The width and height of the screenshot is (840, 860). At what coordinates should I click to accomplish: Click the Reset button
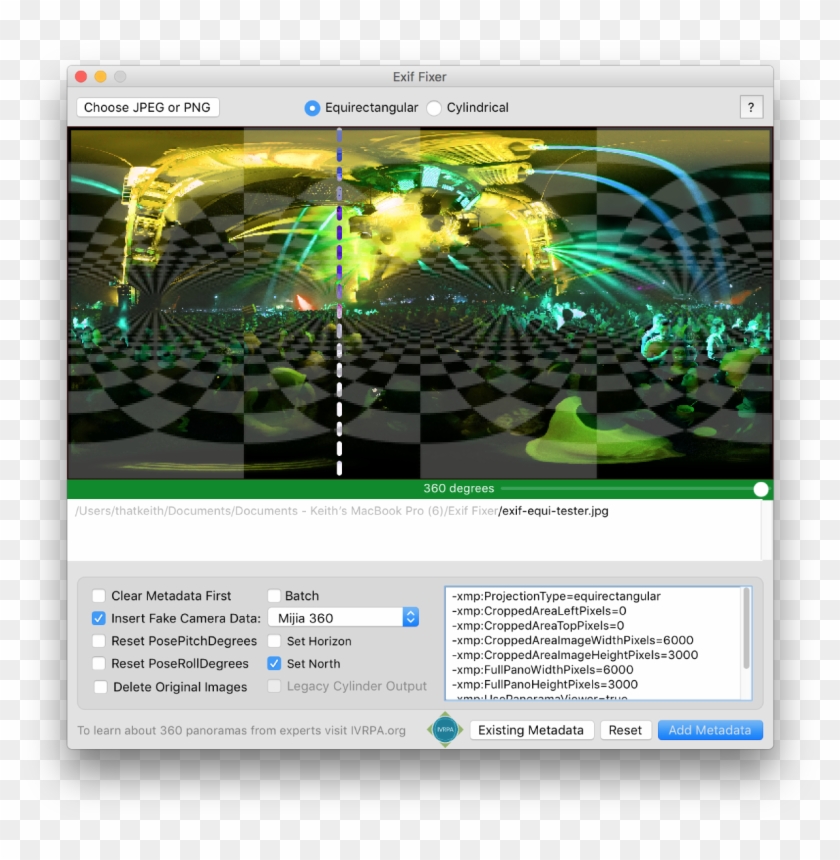625,730
